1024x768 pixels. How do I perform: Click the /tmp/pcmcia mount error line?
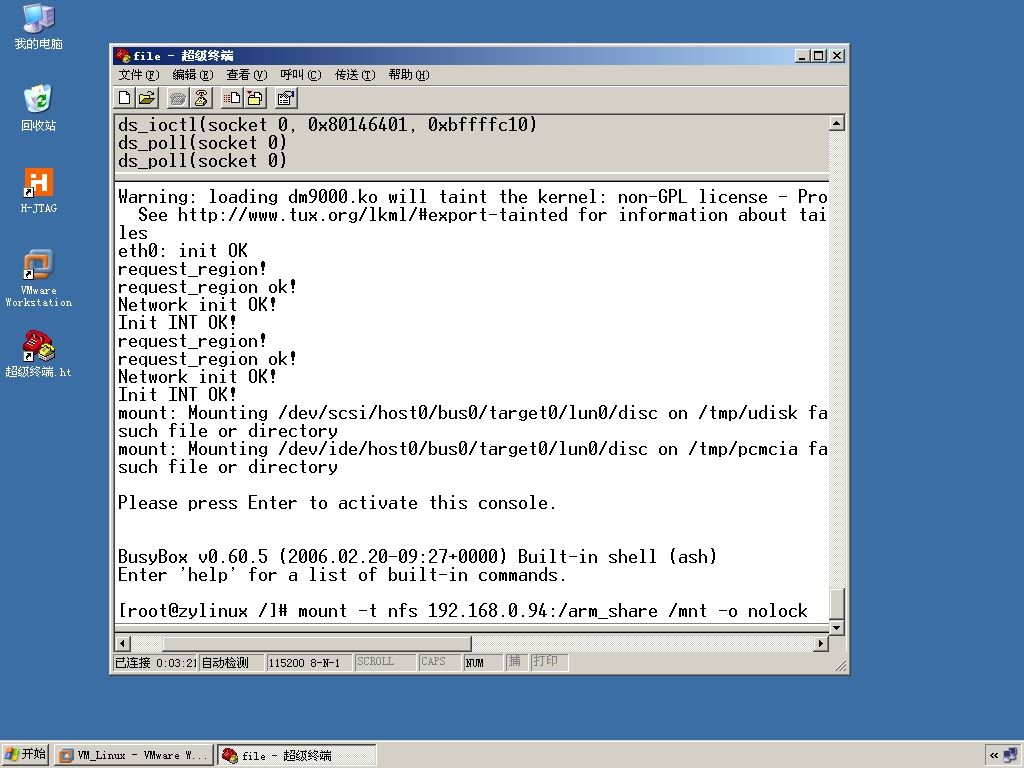click(472, 449)
